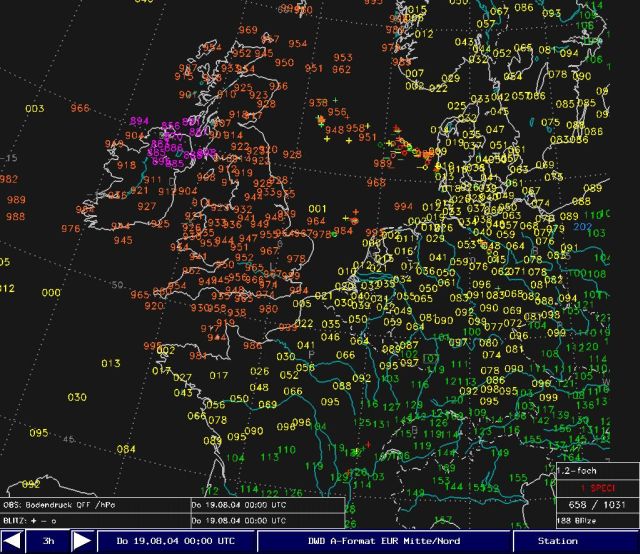Click the 084 station value in Bay of Biscay
Image resolution: width=640 pixels, height=554 pixels.
(126, 449)
